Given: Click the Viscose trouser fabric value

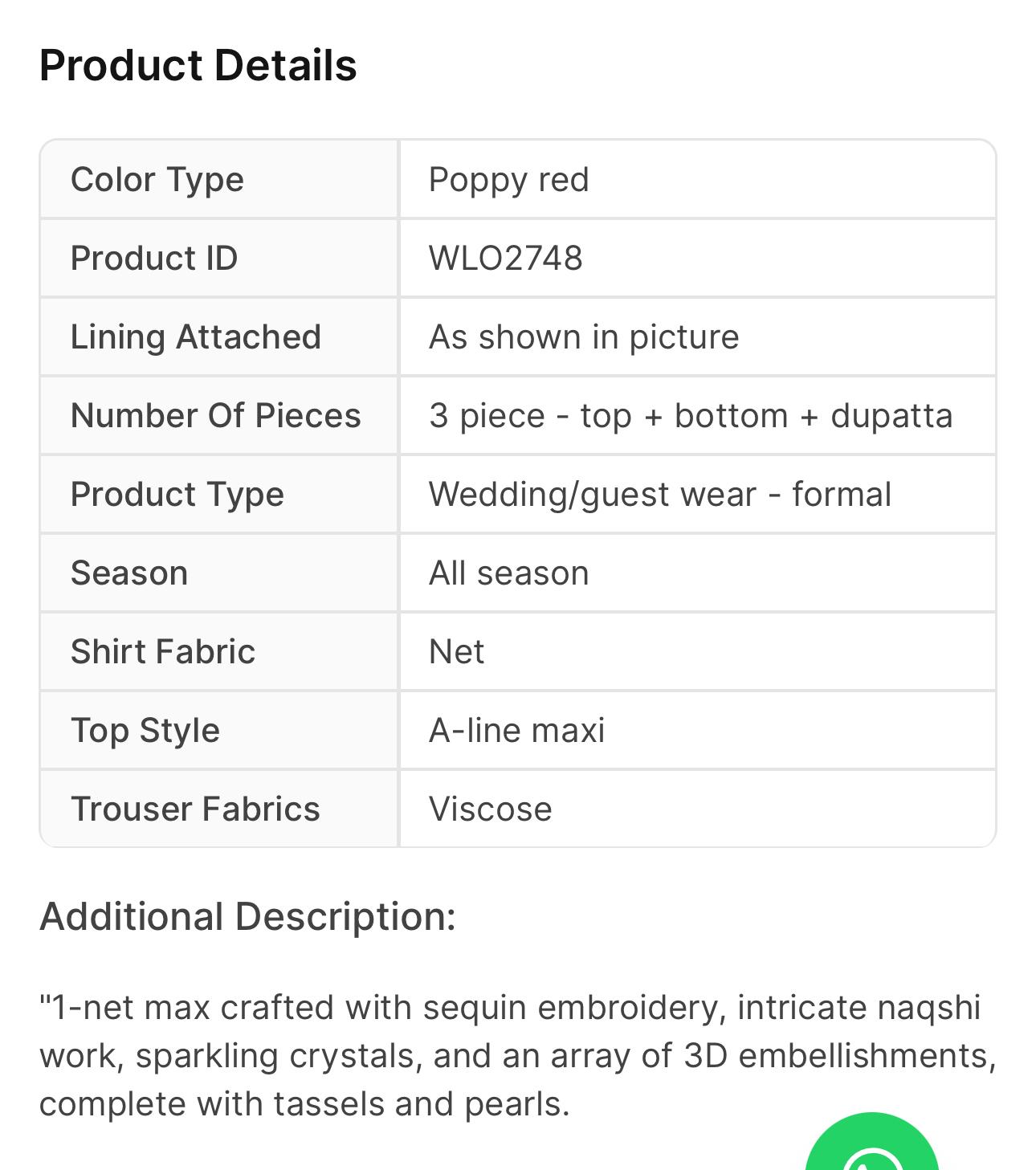Looking at the screenshot, I should pyautogui.click(x=490, y=809).
